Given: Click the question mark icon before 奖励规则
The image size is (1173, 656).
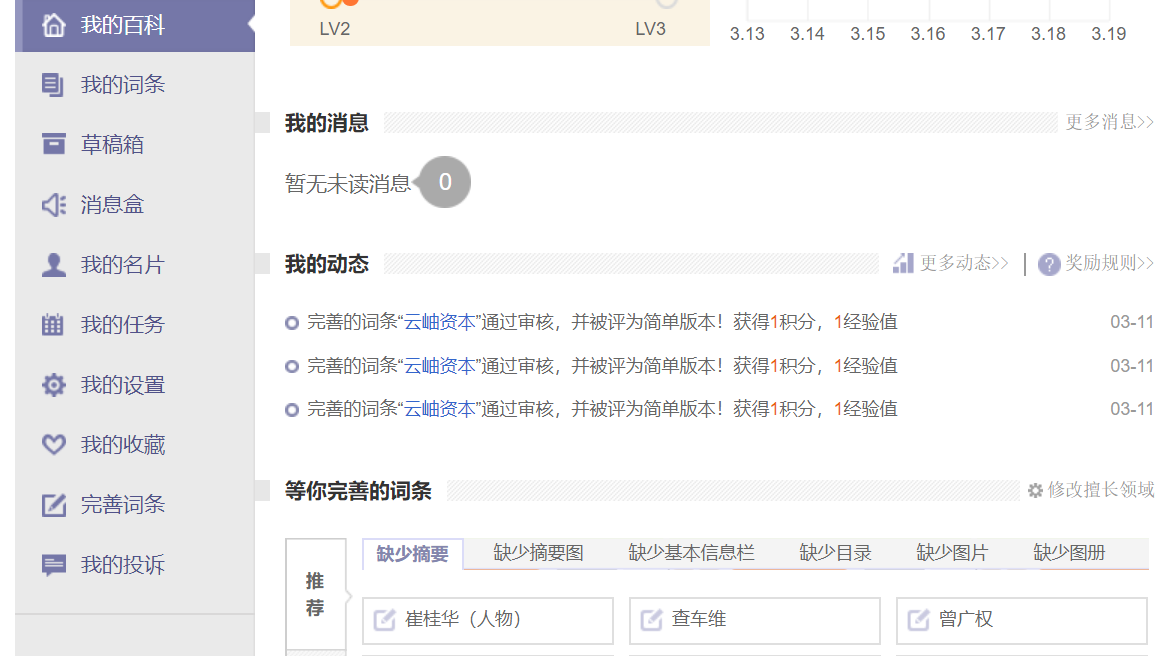Looking at the screenshot, I should pos(1048,263).
